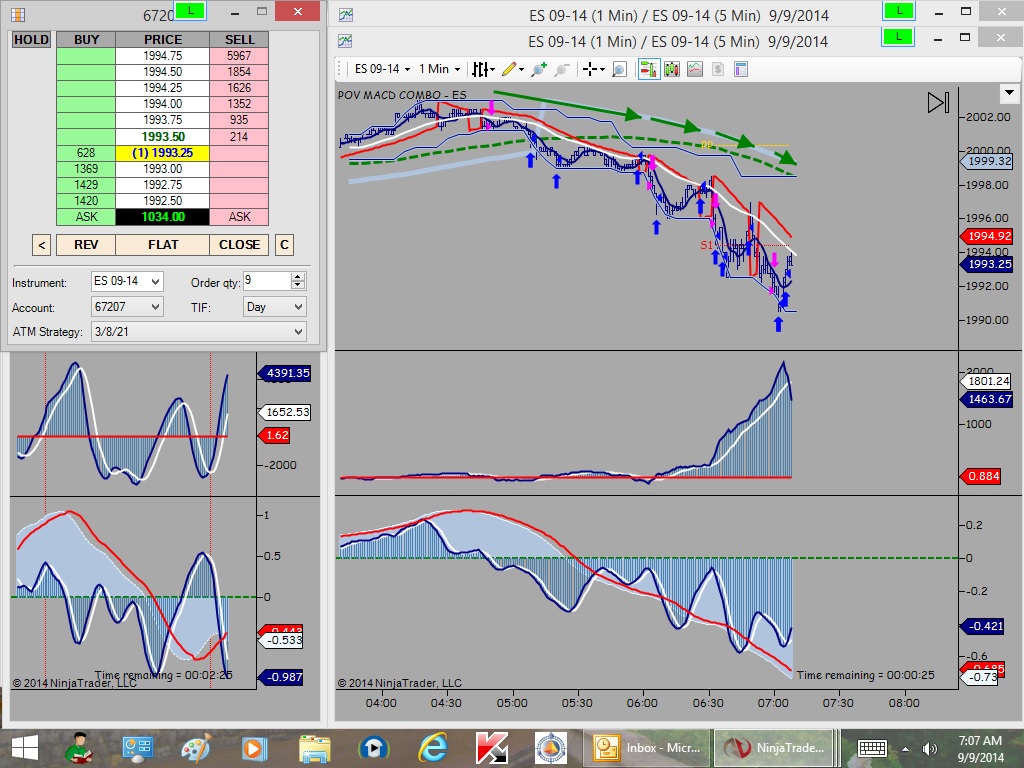Select the crosshair cursor tool
This screenshot has width=1024, height=768.
pos(590,69)
